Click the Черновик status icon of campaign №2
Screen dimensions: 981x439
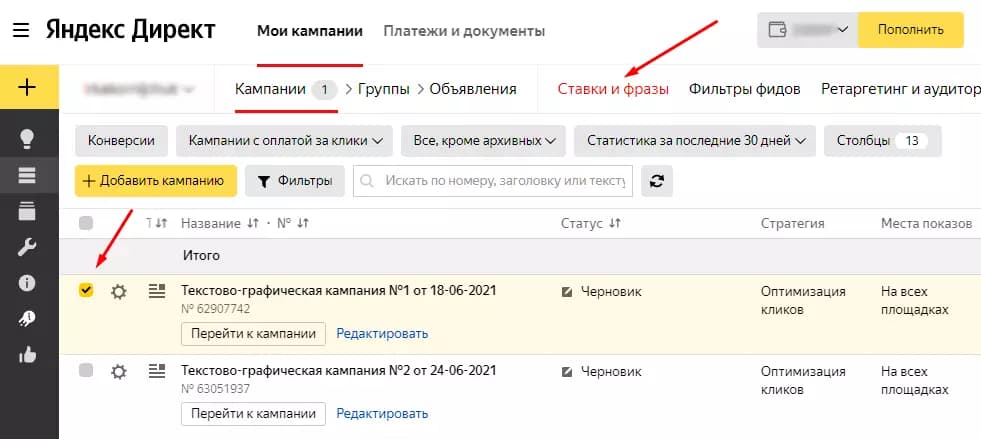567,372
